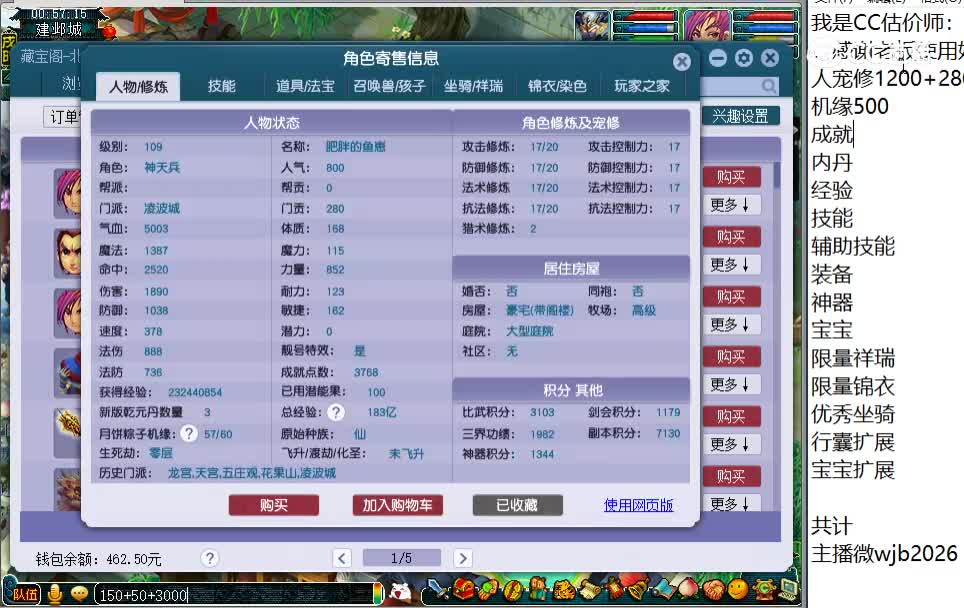Click the player character portrait at top
The image size is (964, 608).
click(592, 25)
